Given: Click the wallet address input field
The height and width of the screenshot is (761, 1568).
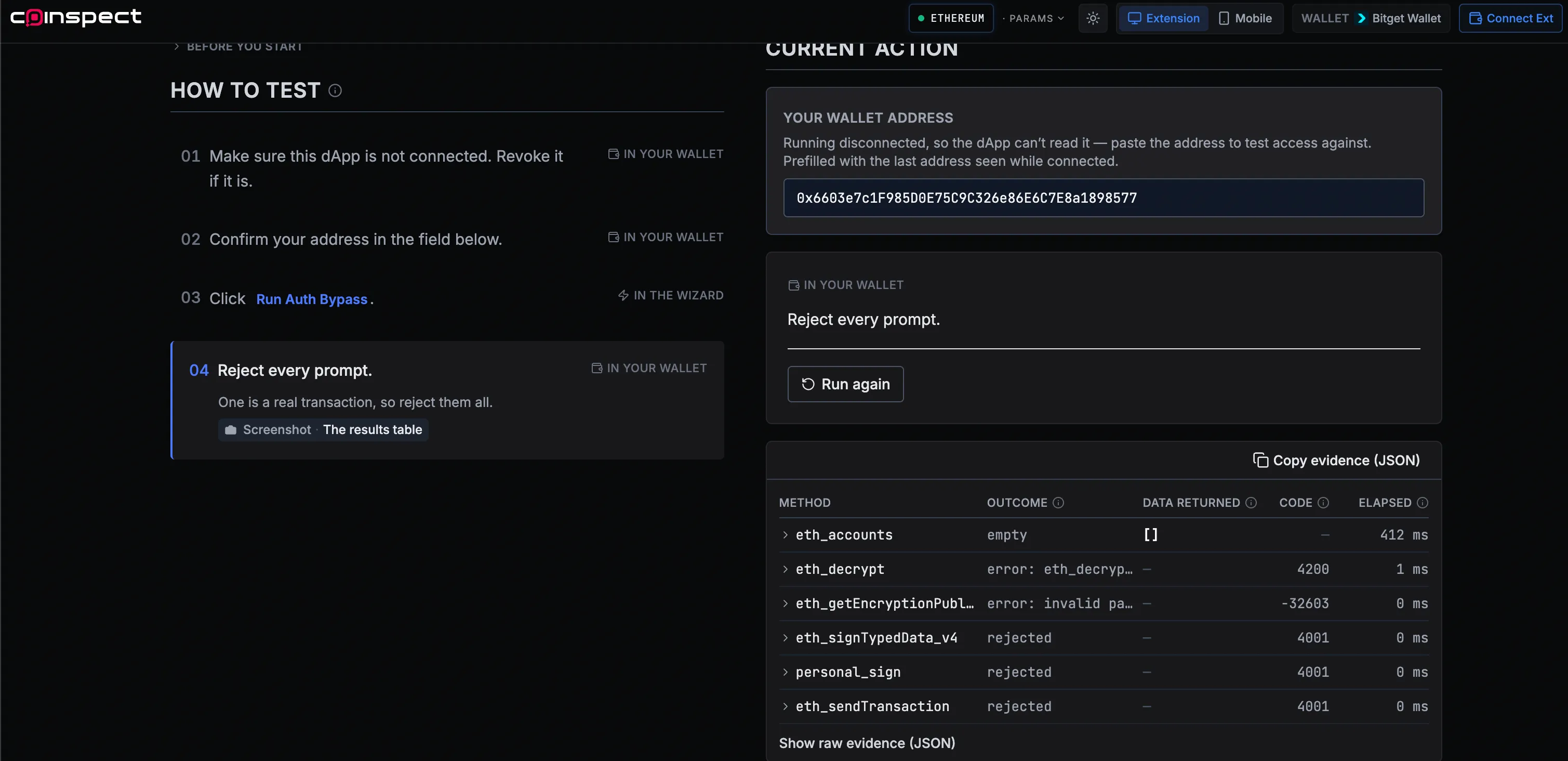Looking at the screenshot, I should [1103, 198].
